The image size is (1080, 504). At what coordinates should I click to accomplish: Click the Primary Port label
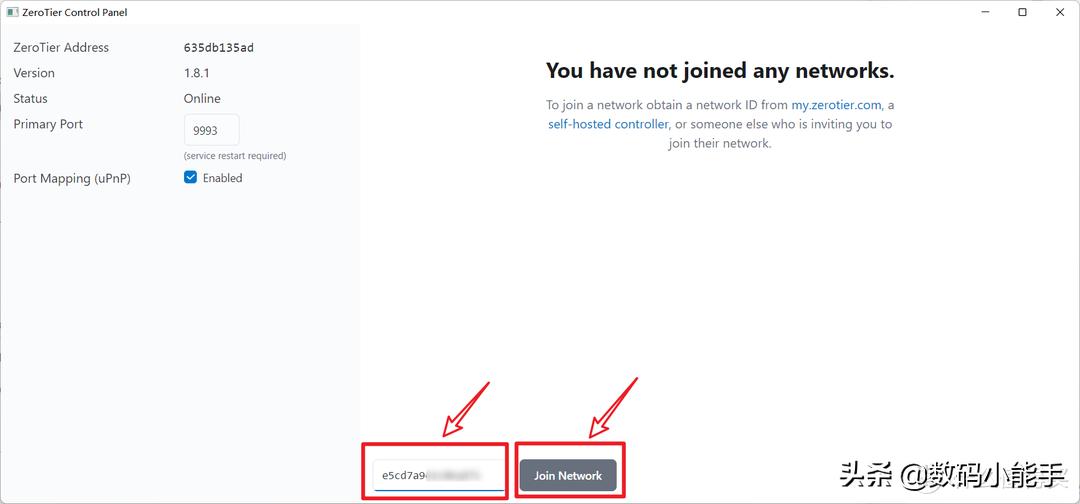click(x=48, y=124)
